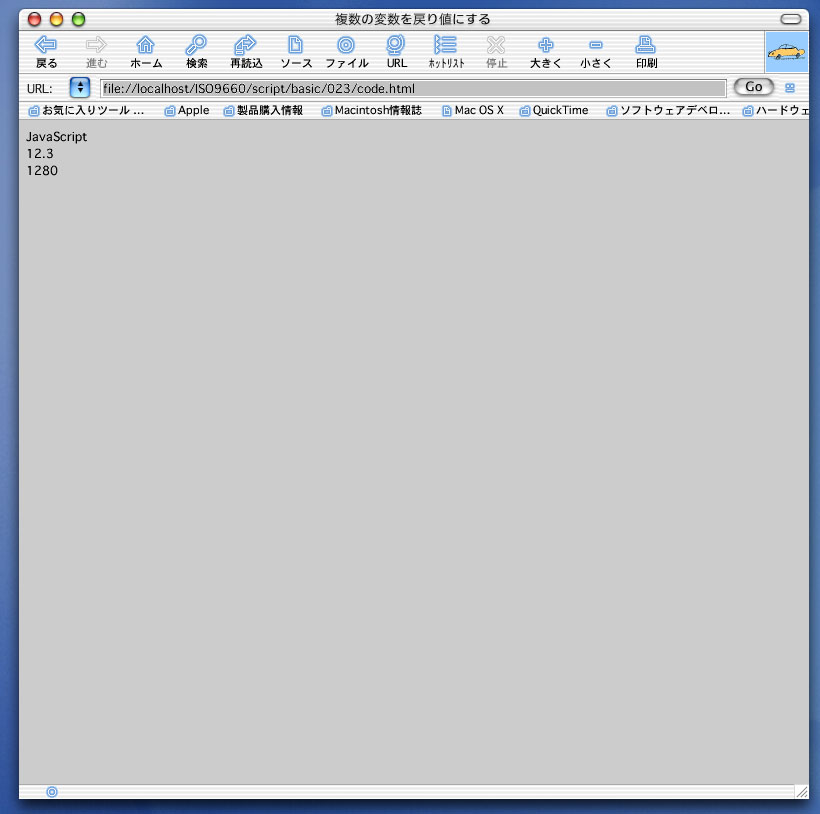The height and width of the screenshot is (814, 820).
Task: Go back with the 戻る arrow
Action: point(46,51)
